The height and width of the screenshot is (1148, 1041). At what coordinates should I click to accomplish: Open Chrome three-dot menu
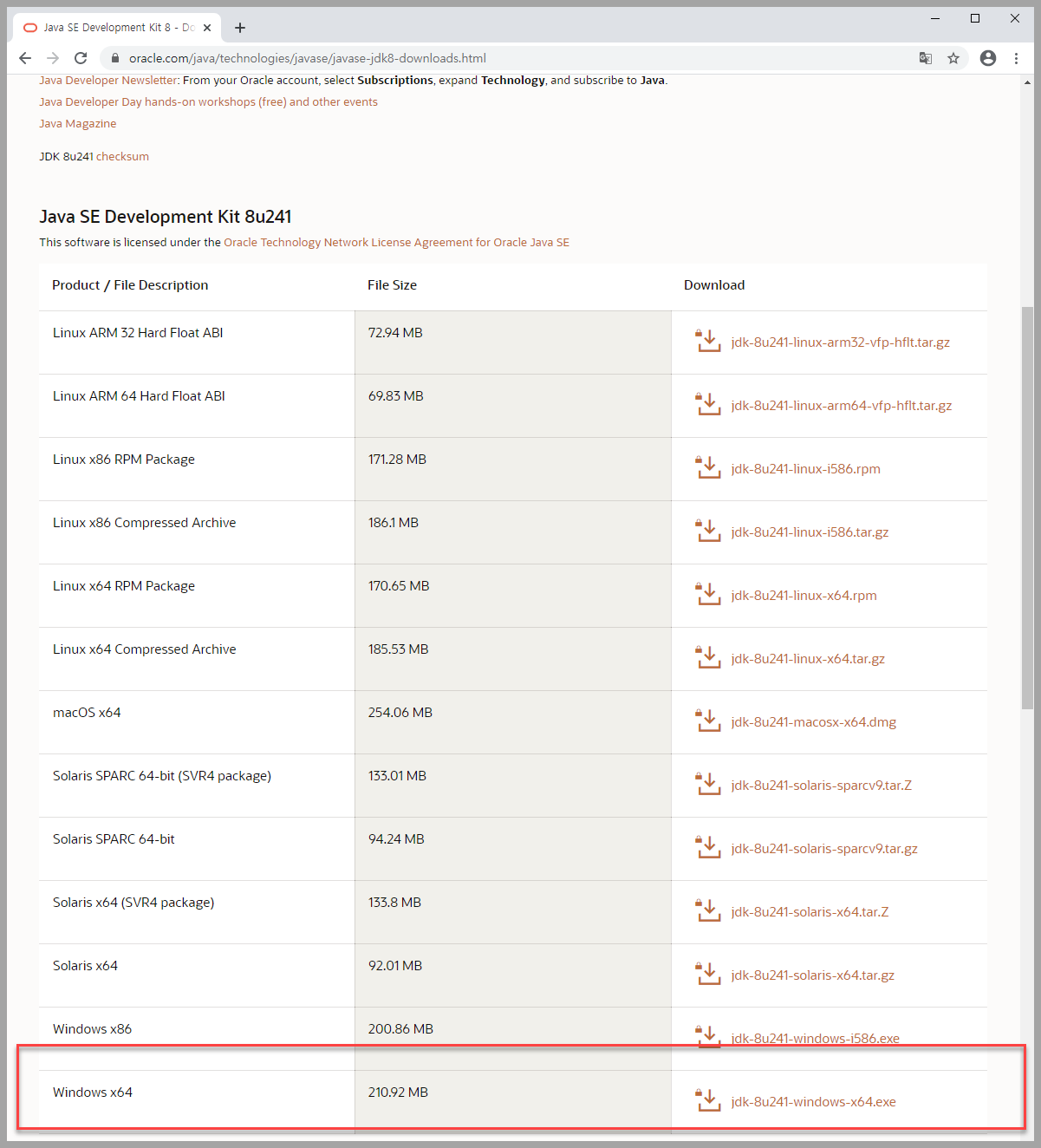(1017, 58)
